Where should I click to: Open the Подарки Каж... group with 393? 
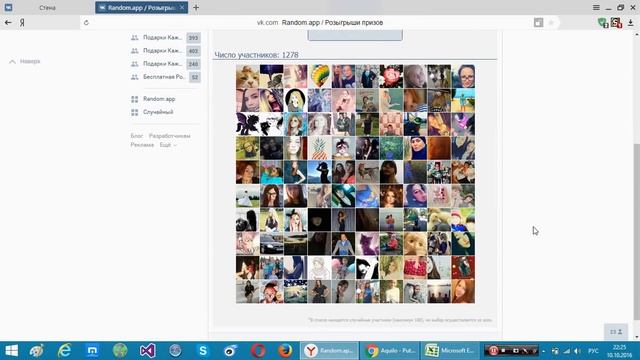tap(165, 38)
